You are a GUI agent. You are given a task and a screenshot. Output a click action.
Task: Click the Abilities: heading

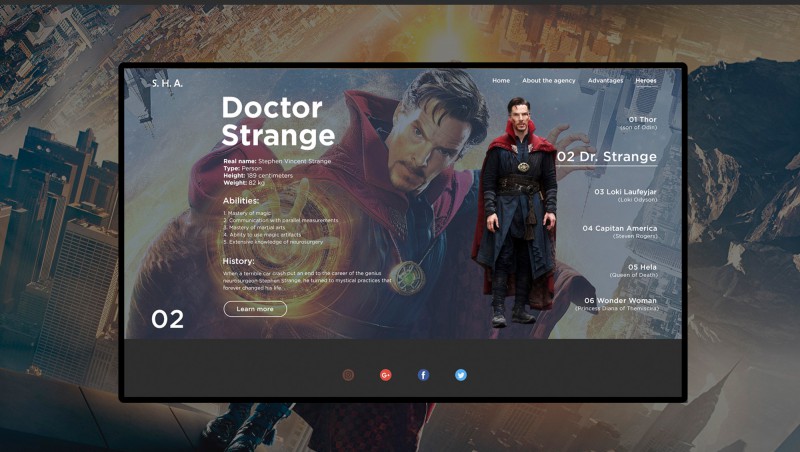[241, 201]
